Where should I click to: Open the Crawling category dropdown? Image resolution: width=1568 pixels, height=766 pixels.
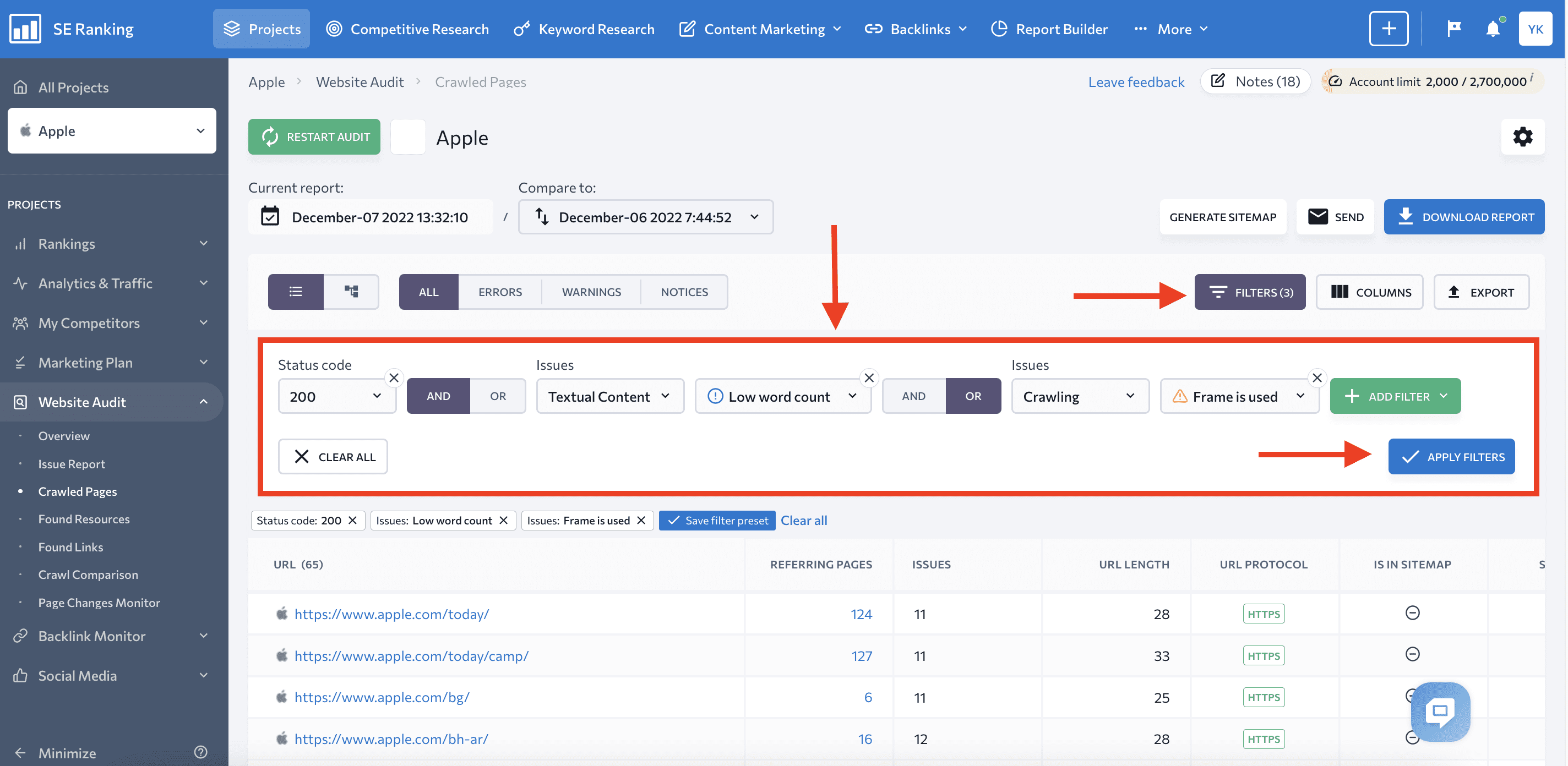(x=1080, y=396)
